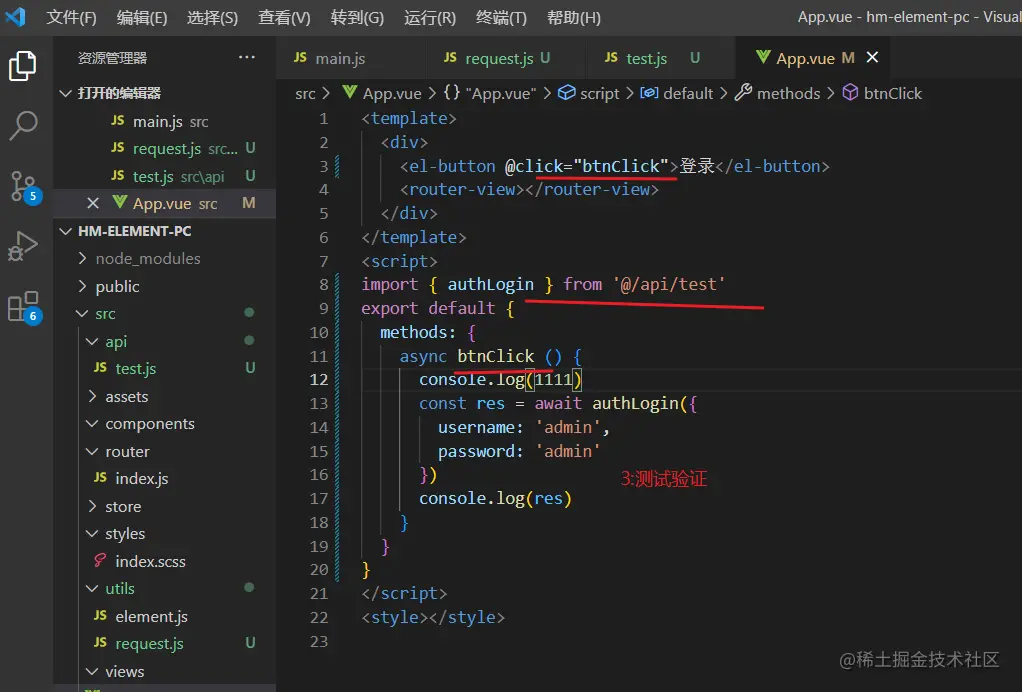Open Source Control view with 5 changes
Image resolution: width=1022 pixels, height=692 pixels.
click(24, 187)
